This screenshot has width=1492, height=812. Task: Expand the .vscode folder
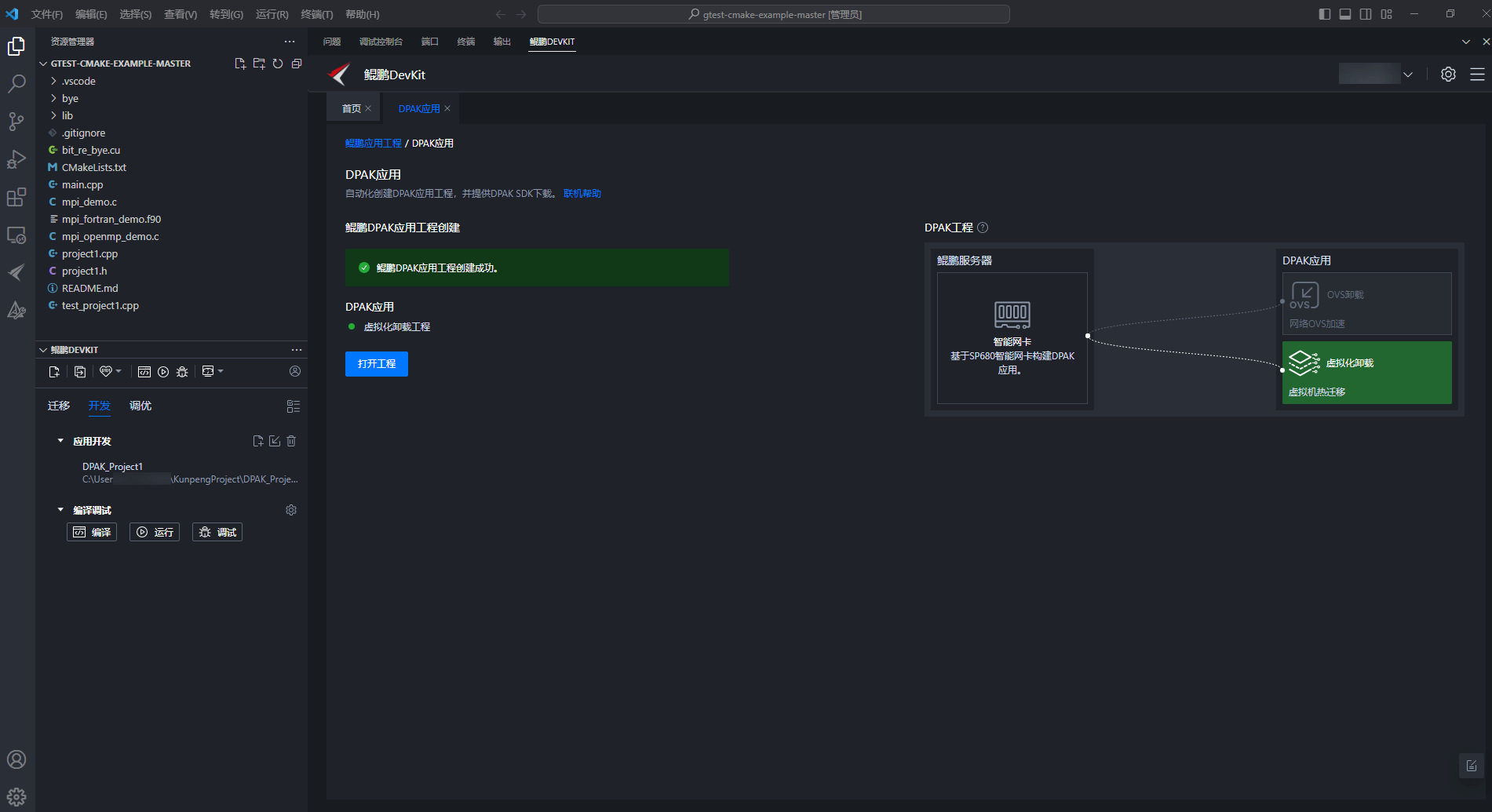pyautogui.click(x=171, y=81)
